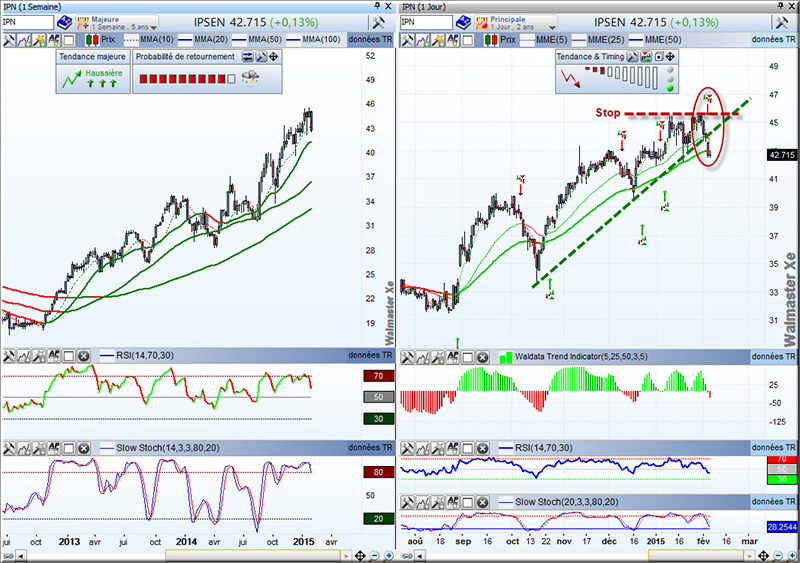Toggle square box in weekly Slow Stoch toolbar
The image size is (800, 563).
point(69,448)
